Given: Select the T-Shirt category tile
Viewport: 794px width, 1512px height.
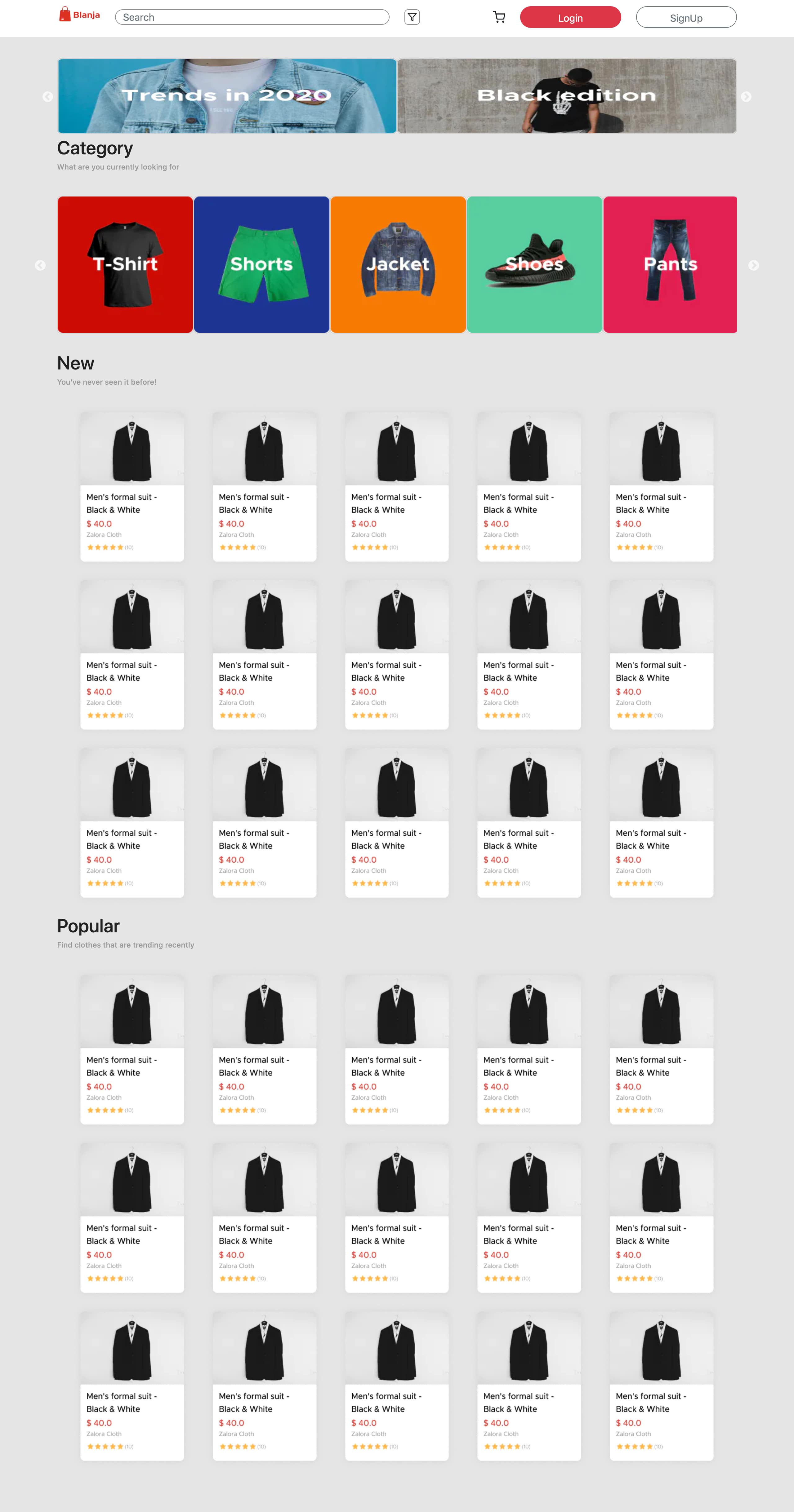Looking at the screenshot, I should pyautogui.click(x=125, y=265).
